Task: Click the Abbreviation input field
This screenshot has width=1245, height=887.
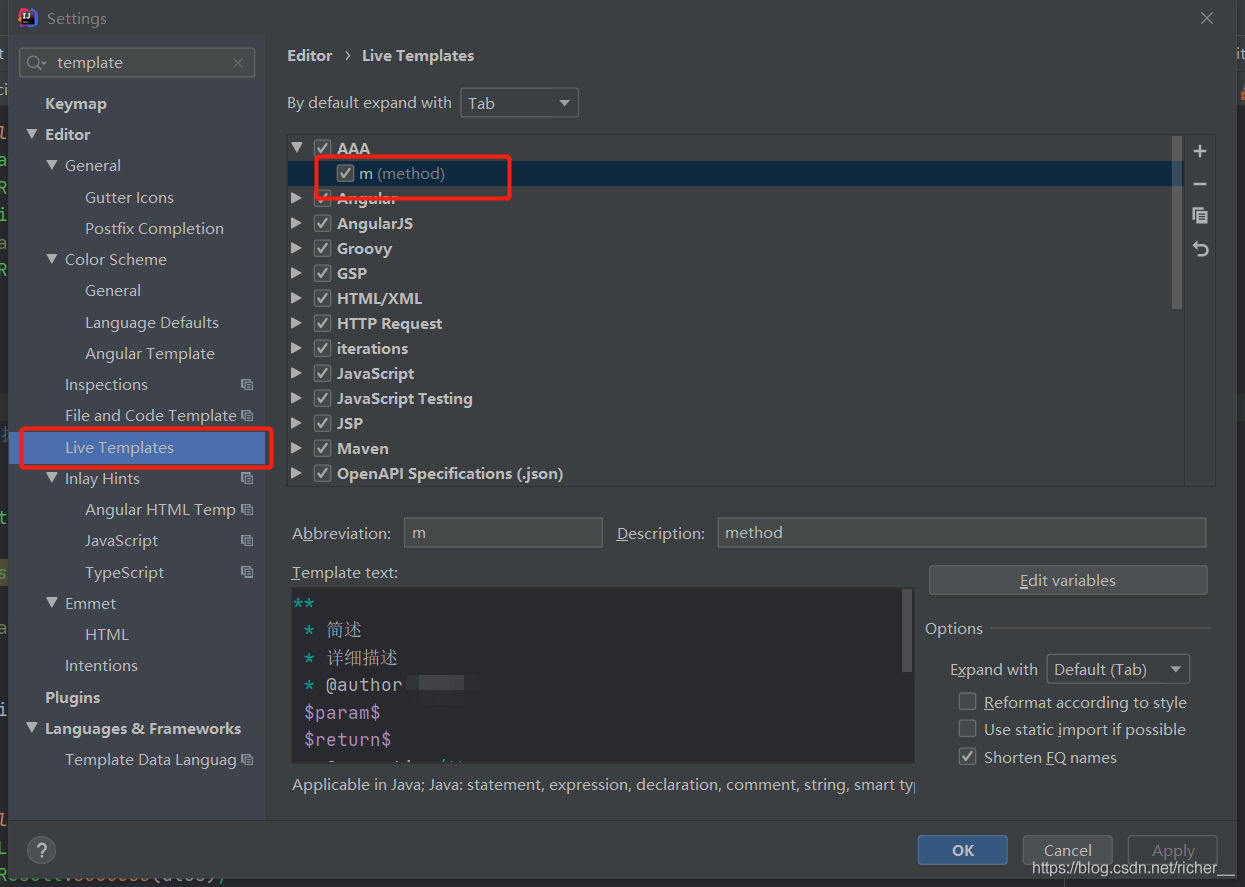Action: [x=503, y=533]
